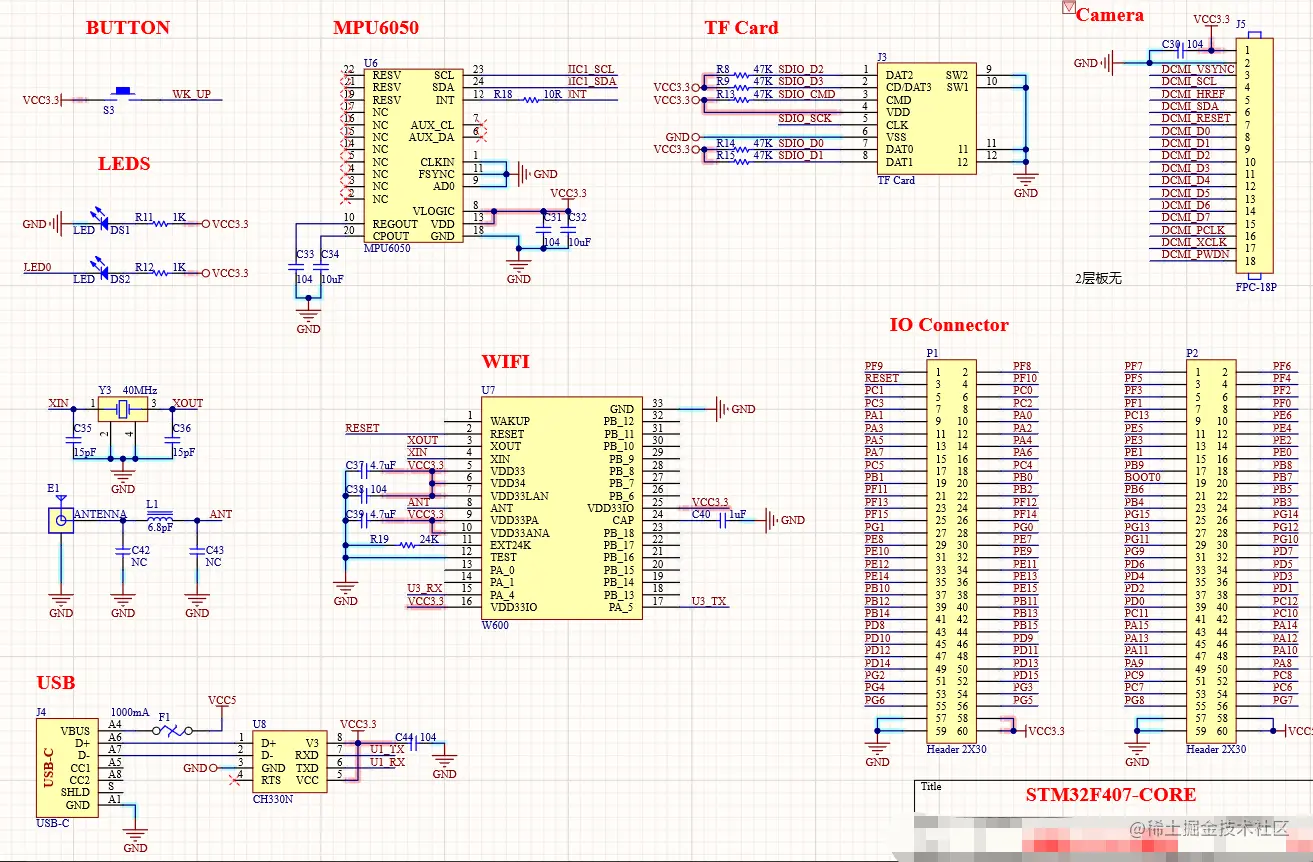This screenshot has width=1313, height=862.
Task: Click the LEDS section title
Action: (x=124, y=164)
